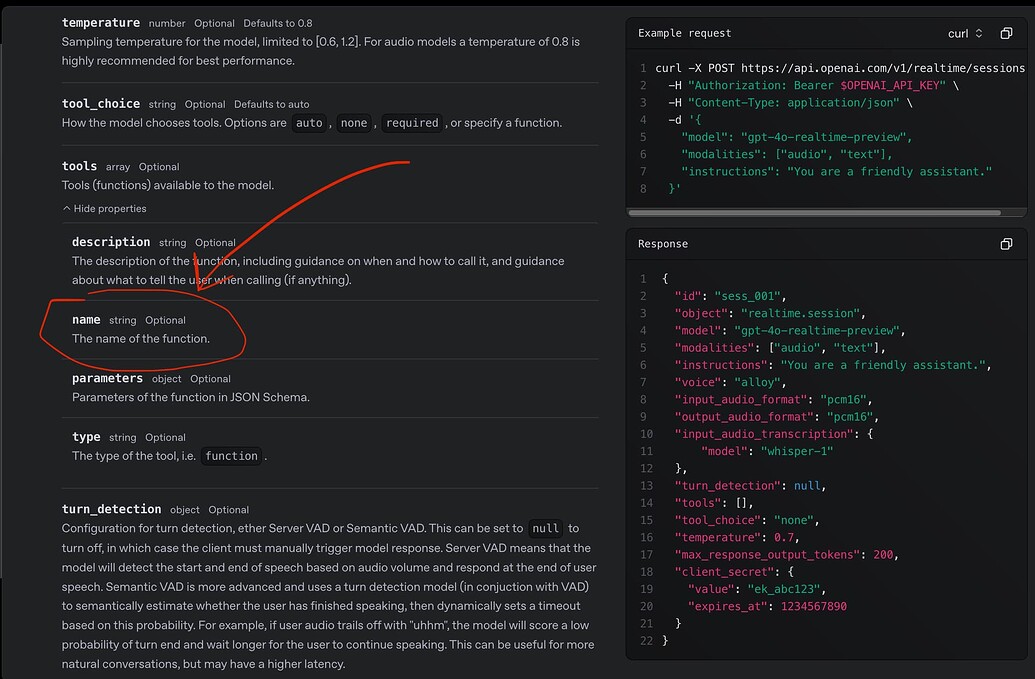This screenshot has height=679, width=1035.
Task: Select the turn_detection property heading
Action: (x=111, y=509)
